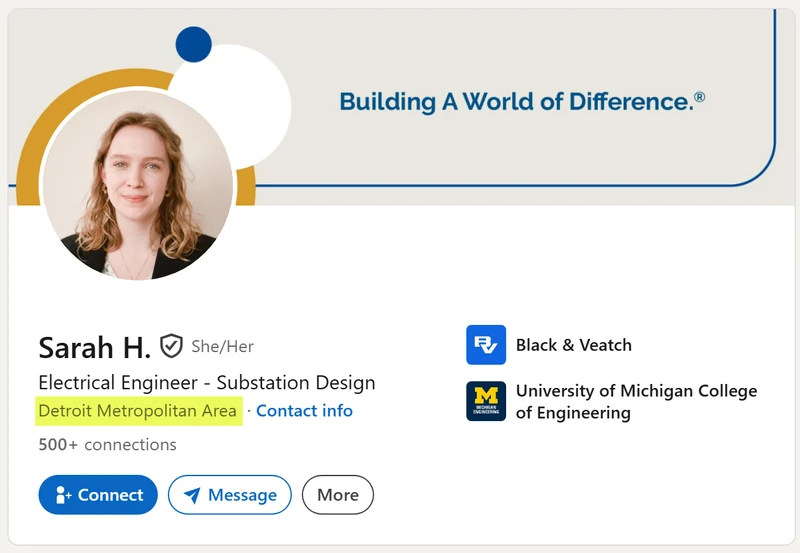Open Sarah H.'s profile photo
Viewport: 800px width, 553px height.
(x=137, y=185)
